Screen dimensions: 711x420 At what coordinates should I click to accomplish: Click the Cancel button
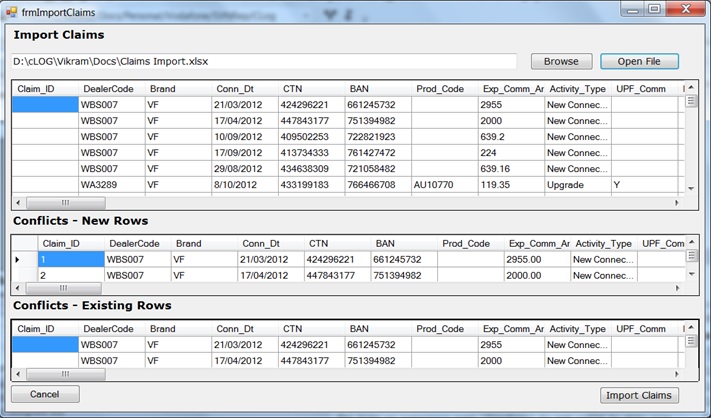pos(45,394)
